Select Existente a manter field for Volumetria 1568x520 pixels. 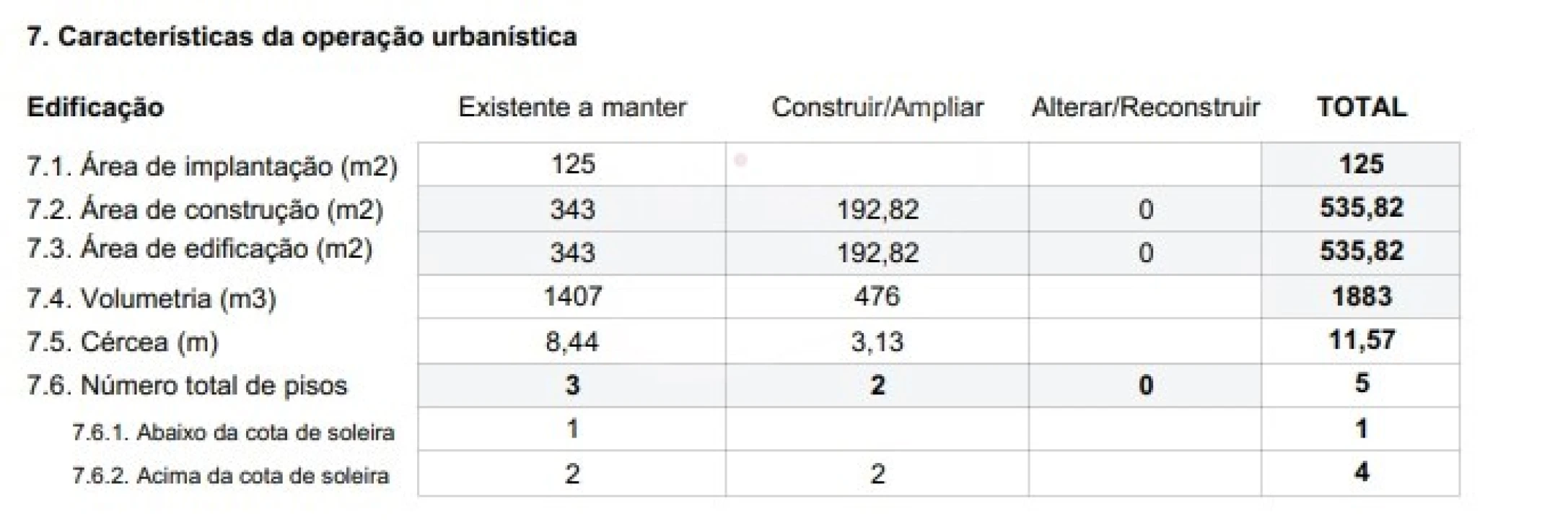(x=572, y=297)
